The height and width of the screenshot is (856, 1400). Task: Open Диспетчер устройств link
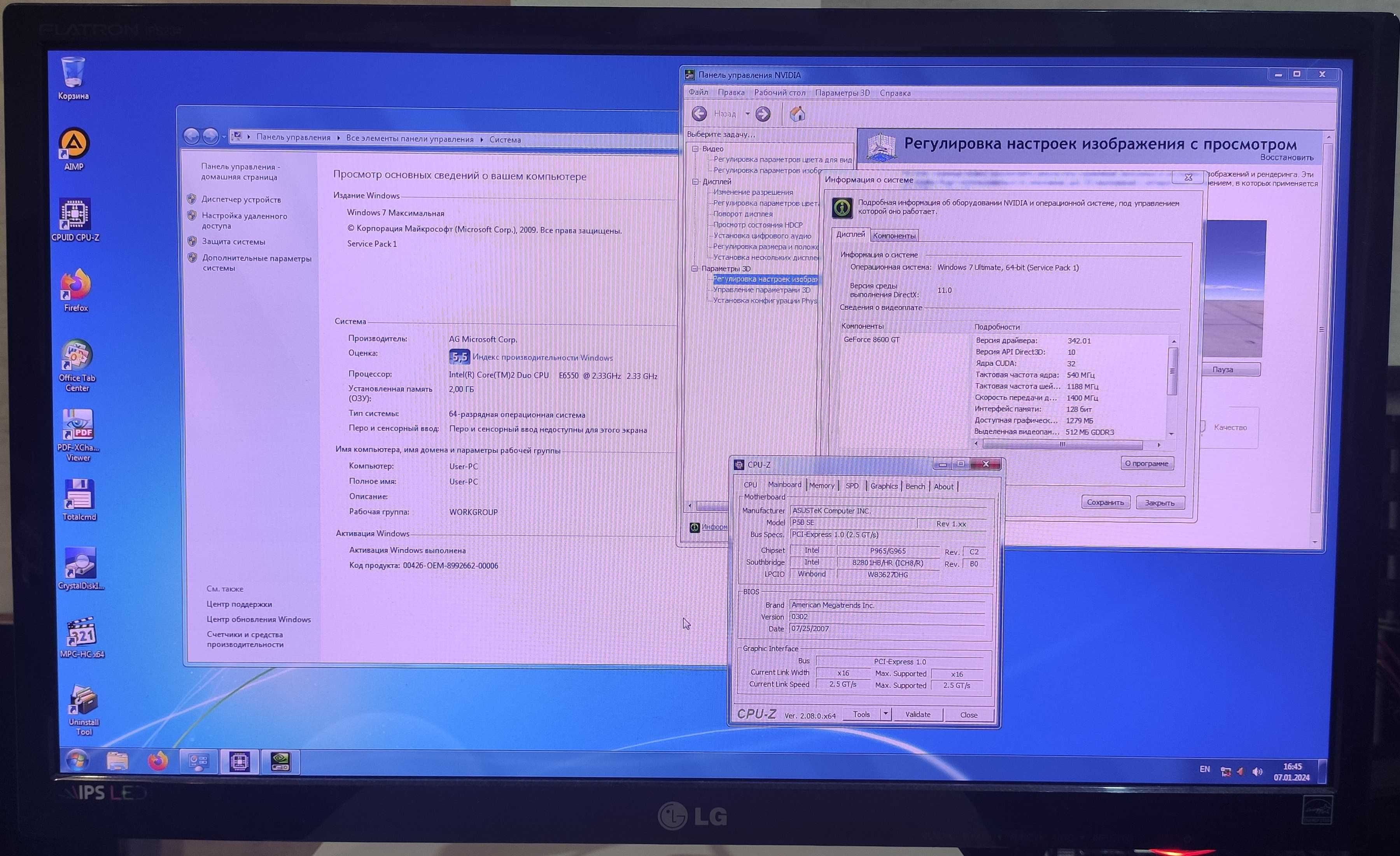point(241,200)
